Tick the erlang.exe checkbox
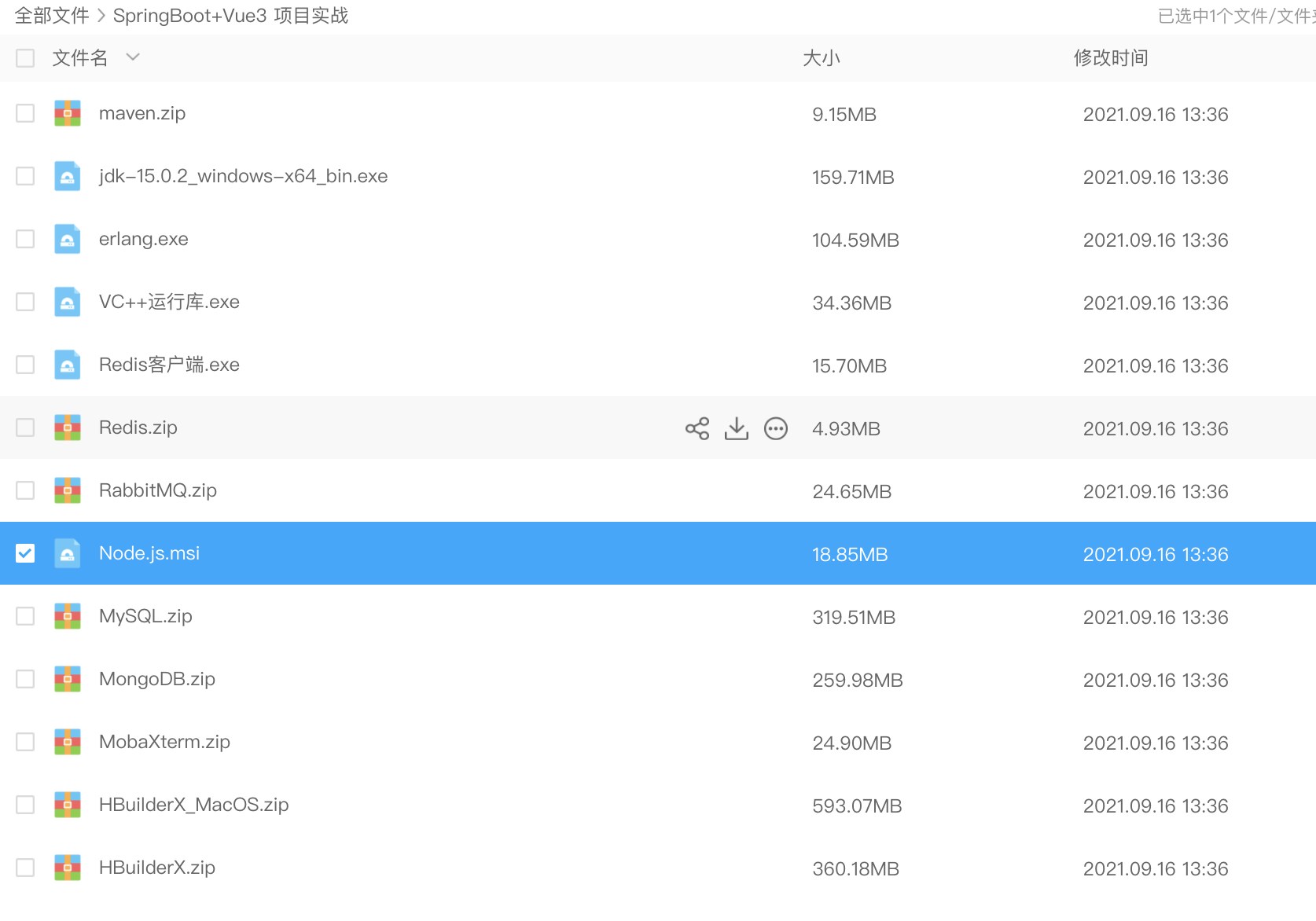Screen dimensions: 1316x921 (25, 239)
